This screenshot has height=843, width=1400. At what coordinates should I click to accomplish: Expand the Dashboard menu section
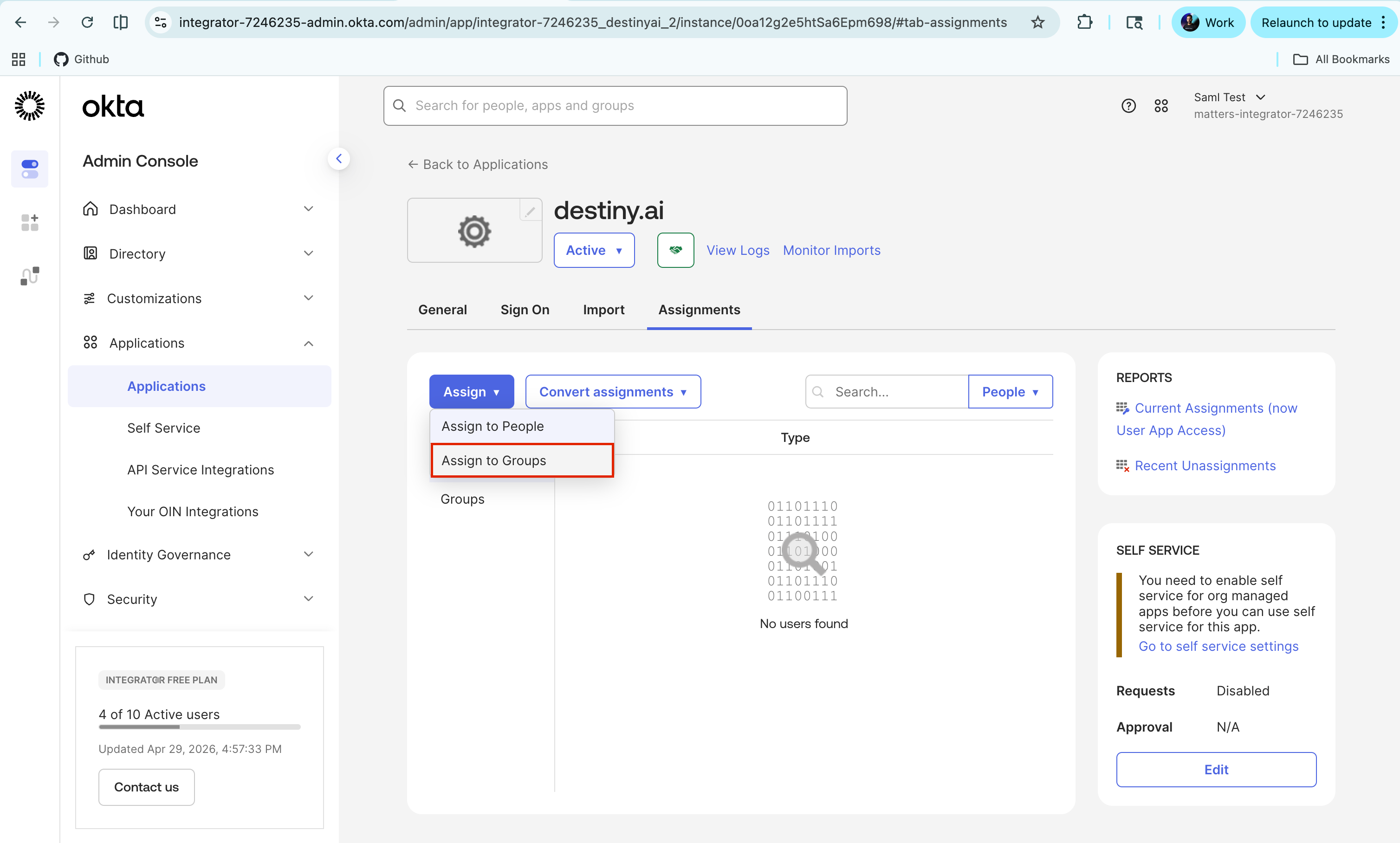click(x=198, y=209)
